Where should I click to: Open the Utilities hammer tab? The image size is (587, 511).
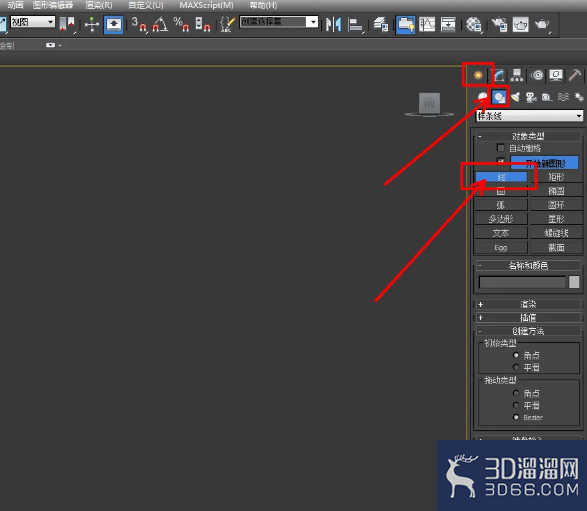tap(575, 75)
